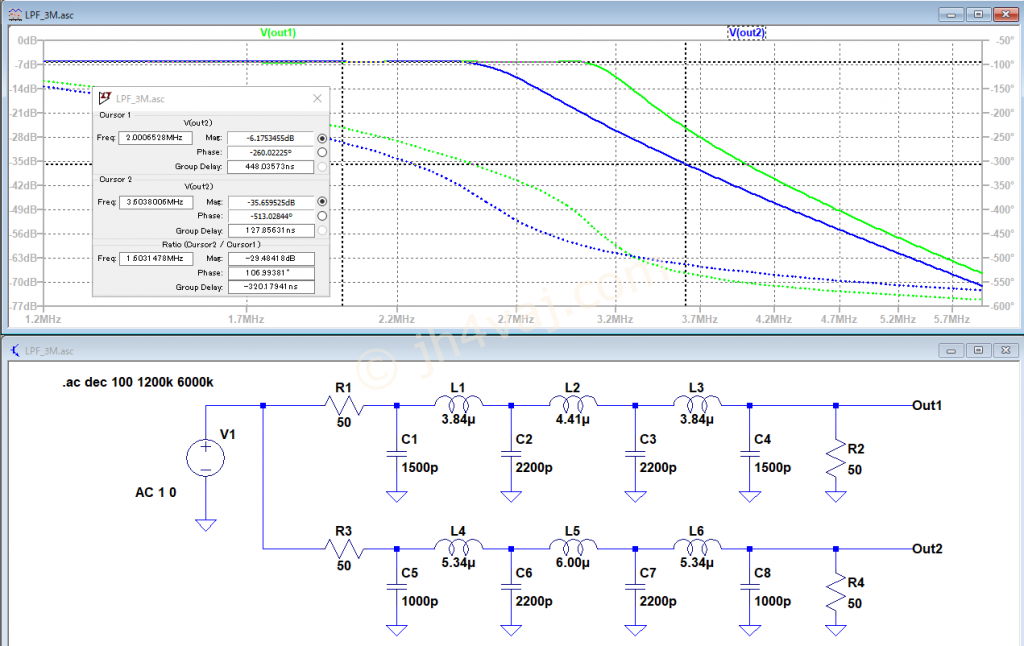This screenshot has height=646, width=1024.
Task: Select the L3 inductor symbol
Action: click(x=697, y=404)
